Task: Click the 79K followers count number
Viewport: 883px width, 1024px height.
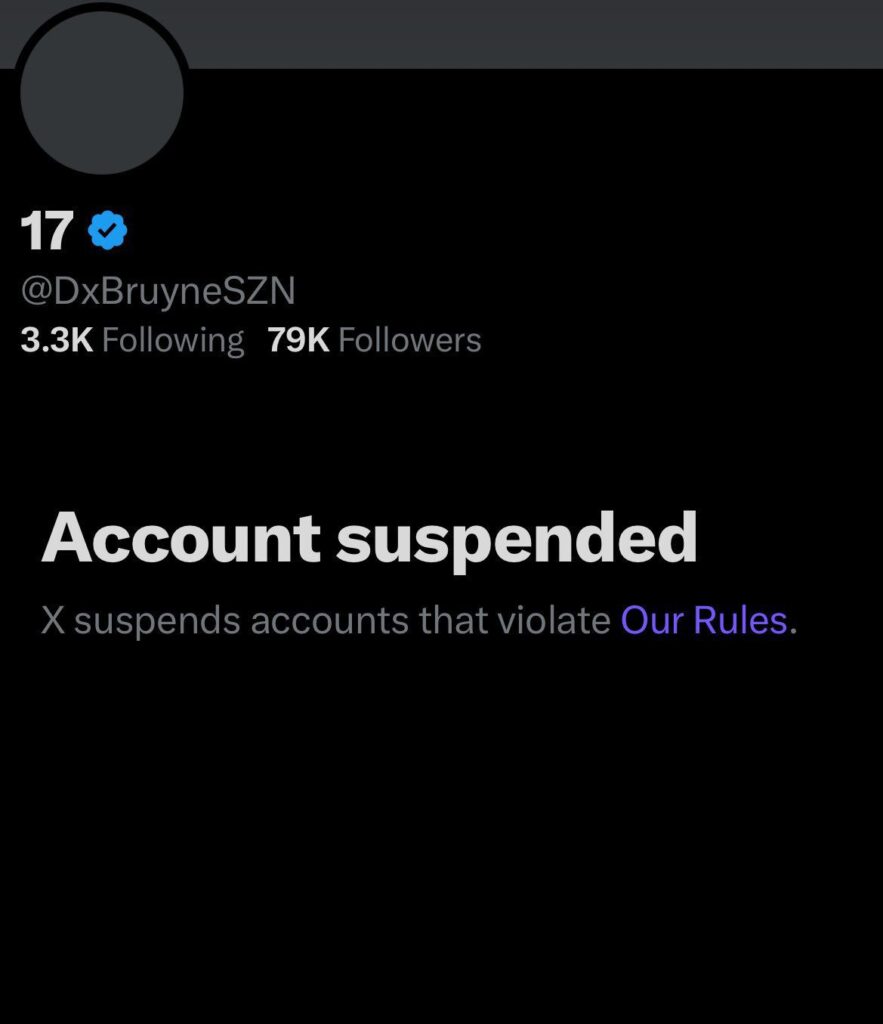Action: (298, 340)
